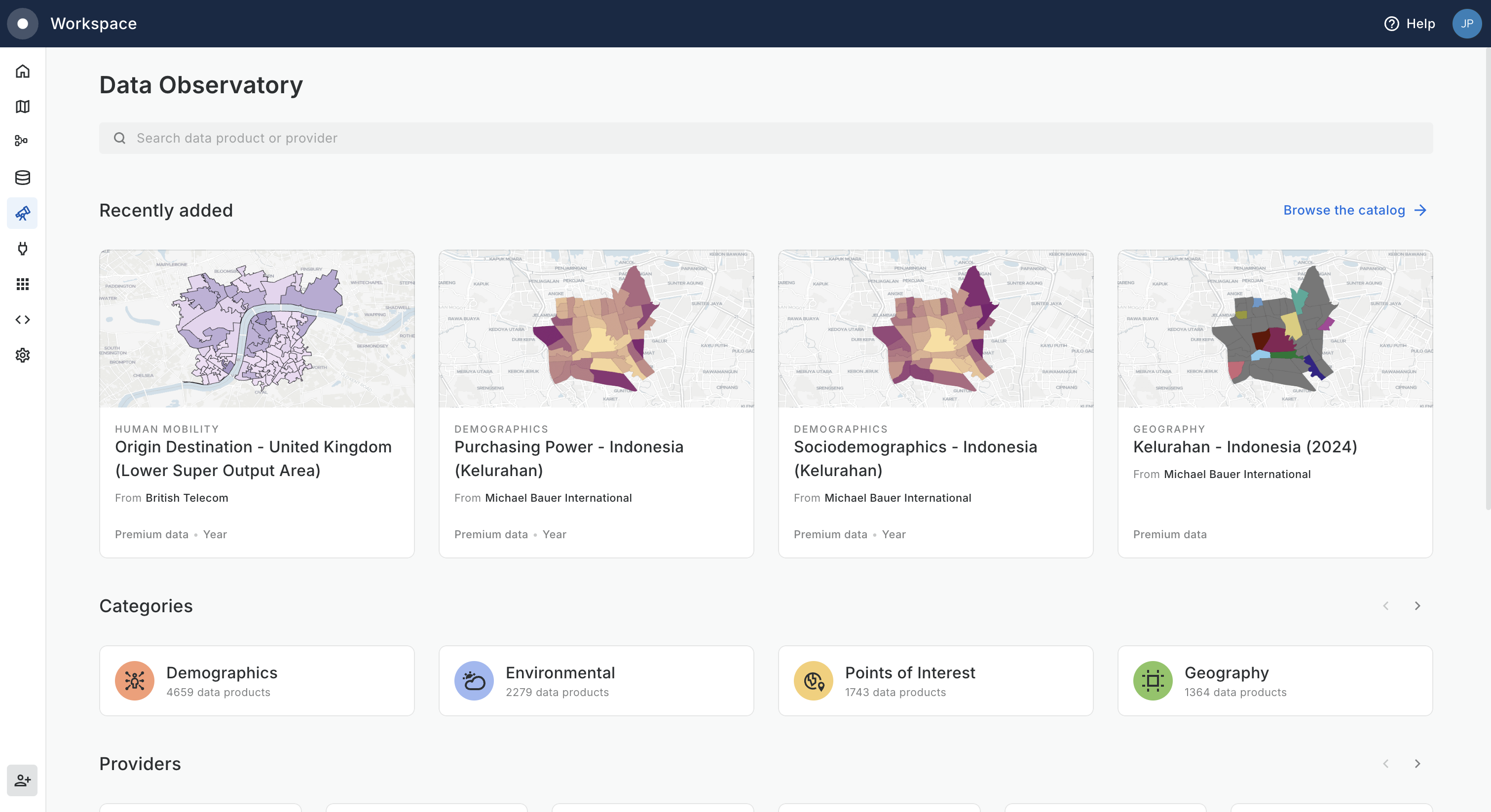Focus the search data product field

[x=765, y=138]
